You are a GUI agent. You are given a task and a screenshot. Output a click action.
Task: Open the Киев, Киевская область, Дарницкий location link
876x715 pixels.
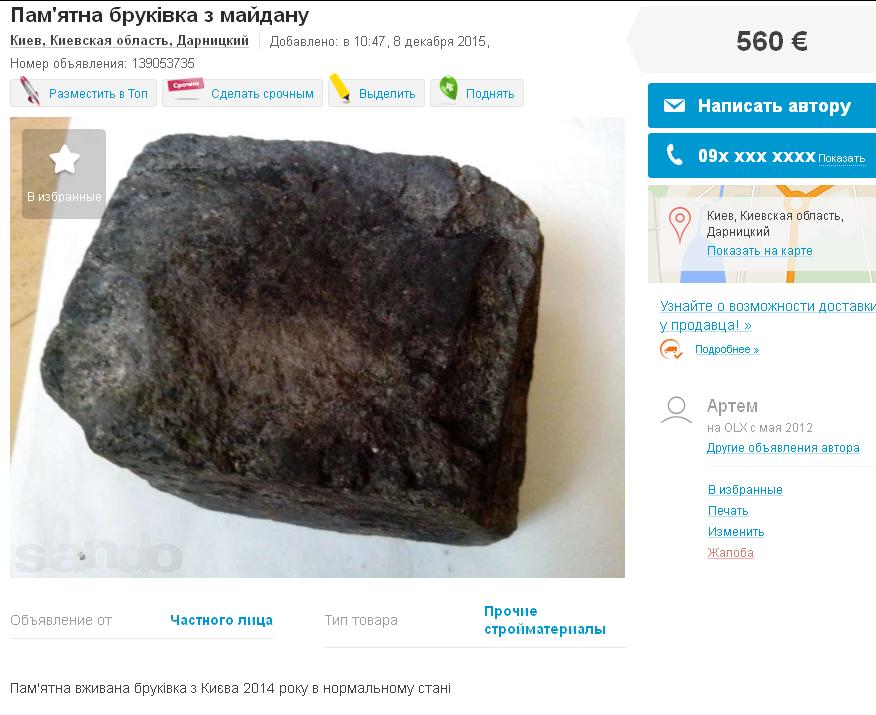(129, 41)
